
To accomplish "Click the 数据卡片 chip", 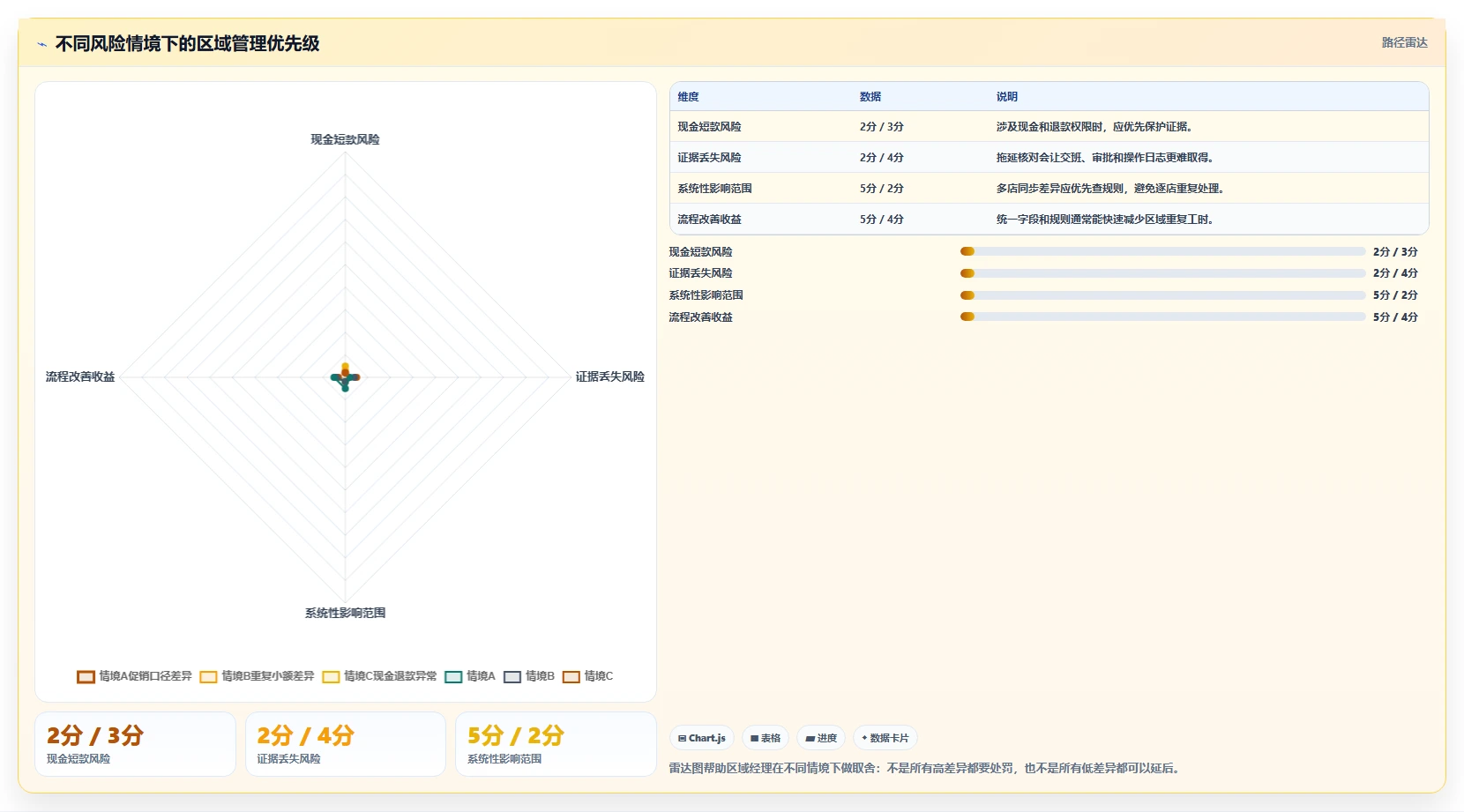I will coord(885,738).
